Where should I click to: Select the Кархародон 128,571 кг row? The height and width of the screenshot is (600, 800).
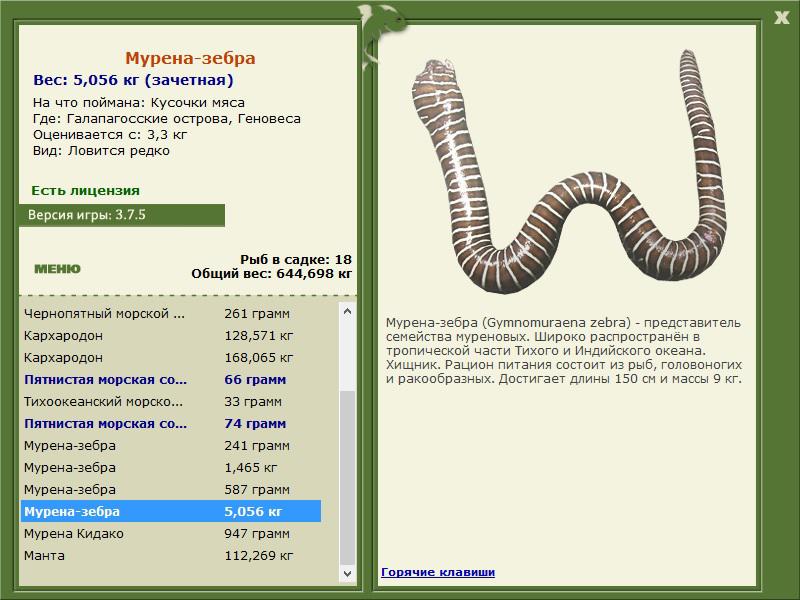tap(171, 335)
